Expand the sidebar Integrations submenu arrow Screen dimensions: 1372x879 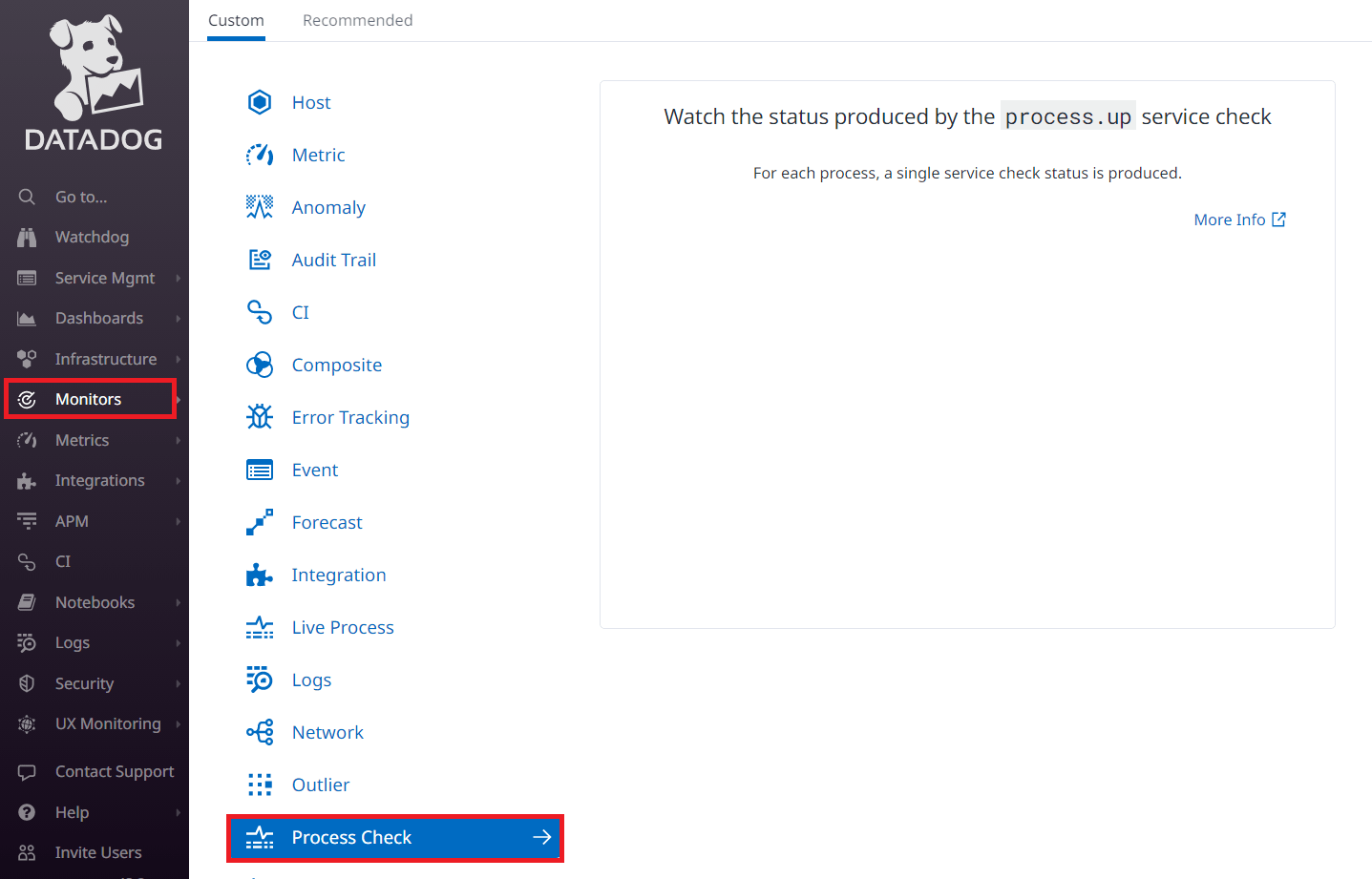[178, 480]
